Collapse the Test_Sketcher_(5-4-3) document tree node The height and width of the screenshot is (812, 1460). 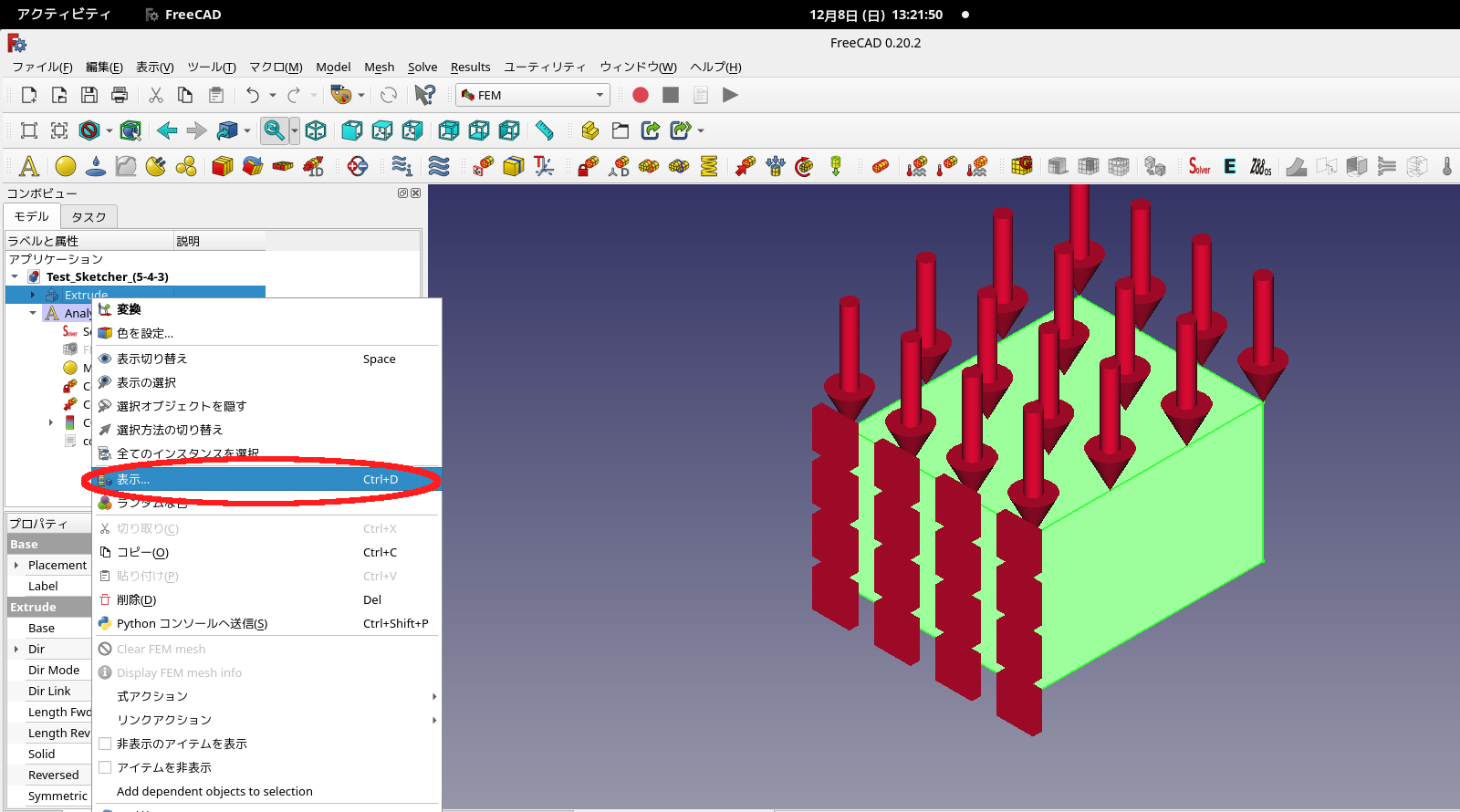click(15, 276)
